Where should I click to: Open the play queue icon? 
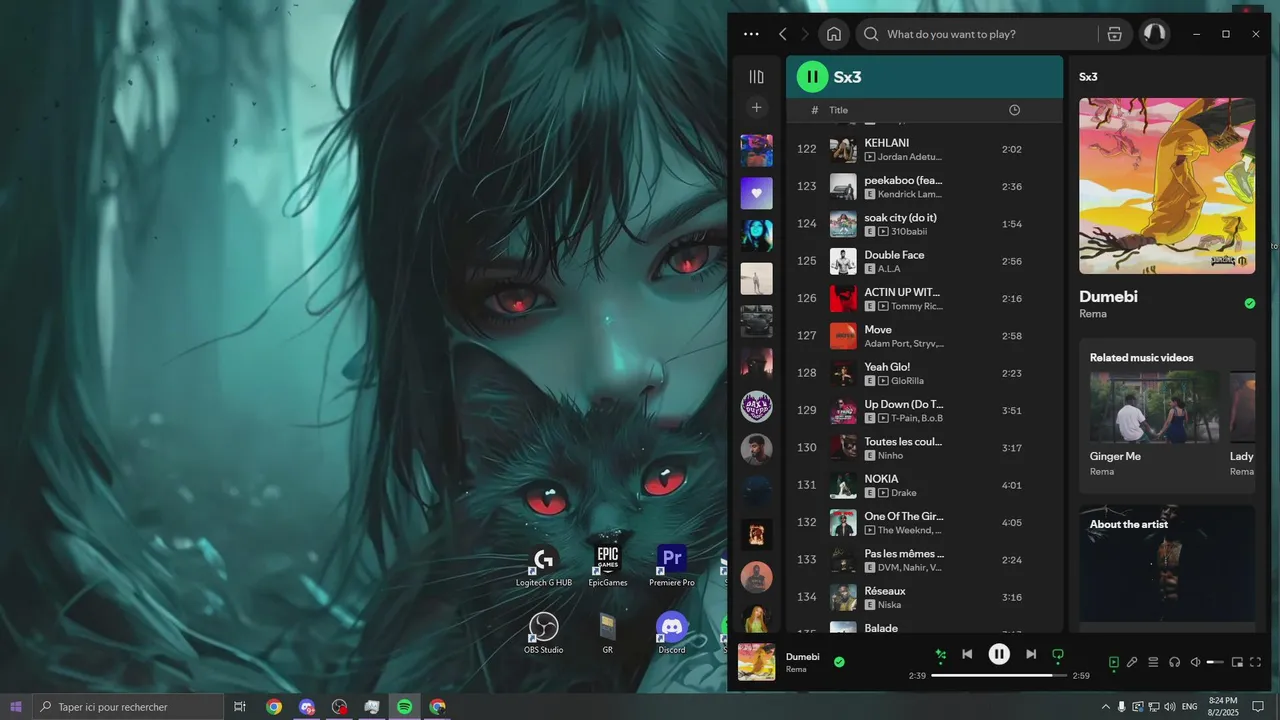pyautogui.click(x=1153, y=662)
